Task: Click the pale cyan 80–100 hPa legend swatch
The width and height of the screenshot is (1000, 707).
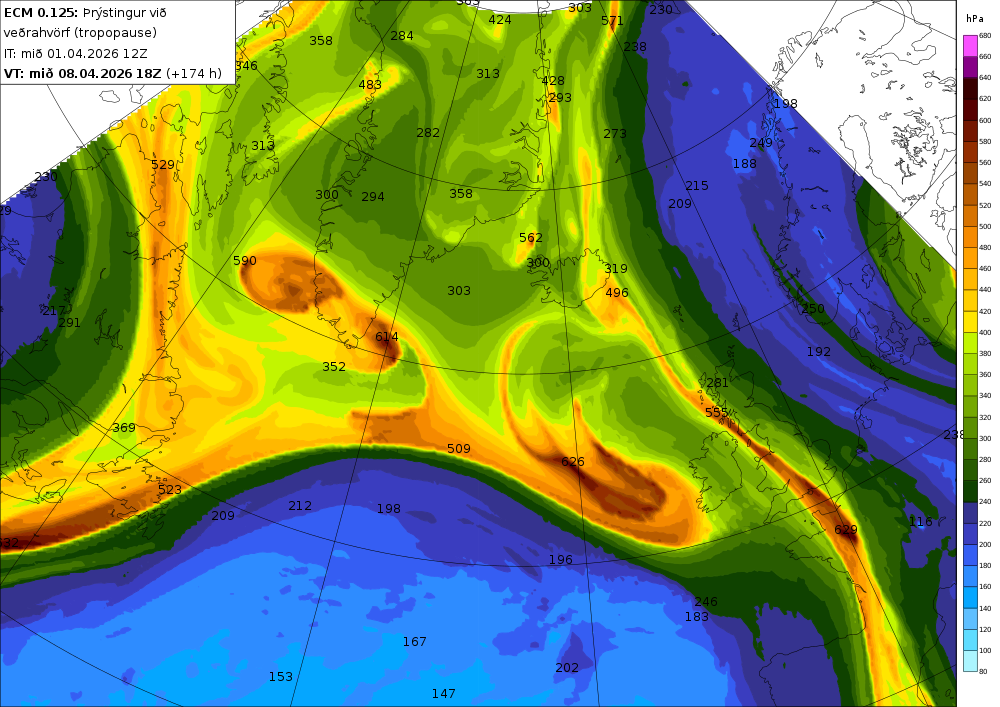Action: click(970, 660)
